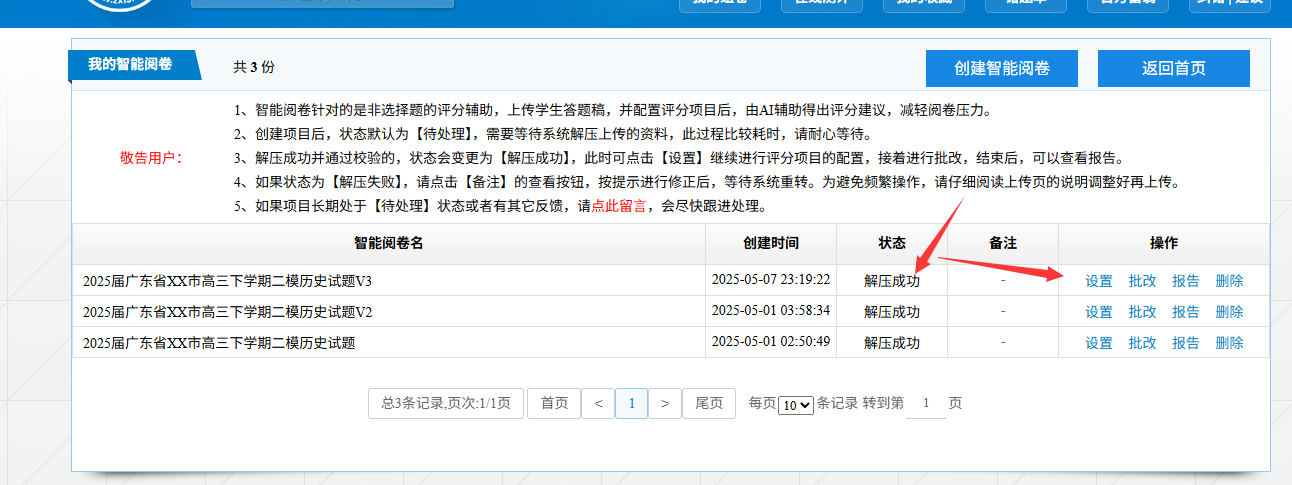Expand the records-per-page dropdown
1292x485 pixels.
point(797,405)
